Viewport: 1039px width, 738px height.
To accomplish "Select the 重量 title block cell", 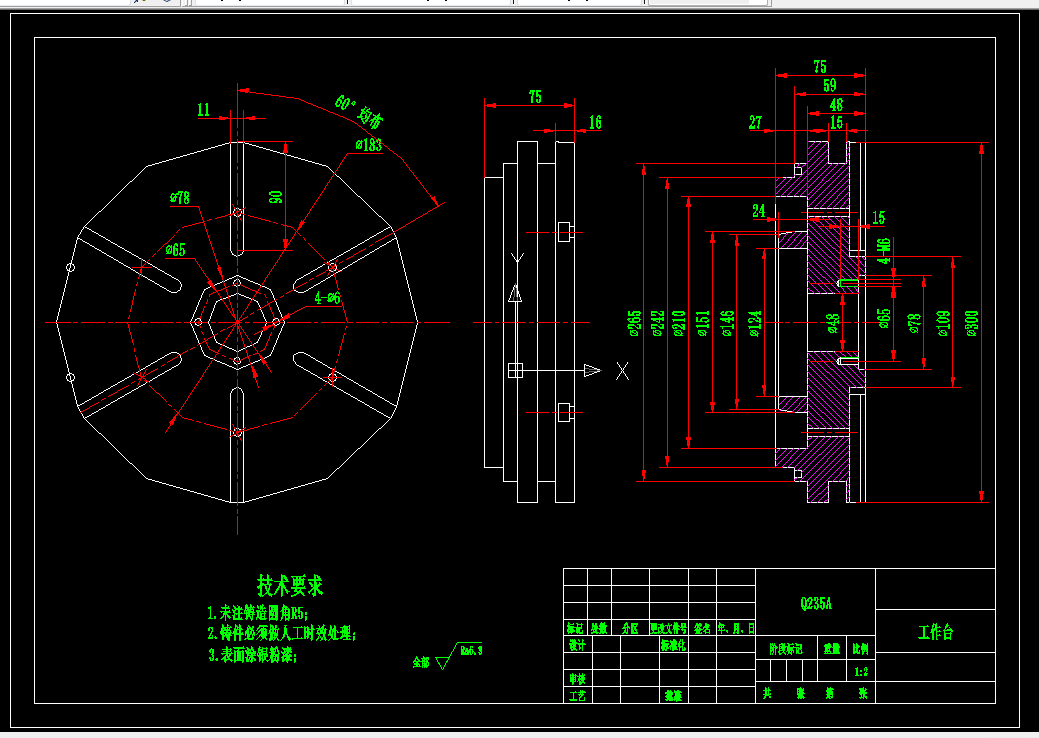I will (x=832, y=649).
